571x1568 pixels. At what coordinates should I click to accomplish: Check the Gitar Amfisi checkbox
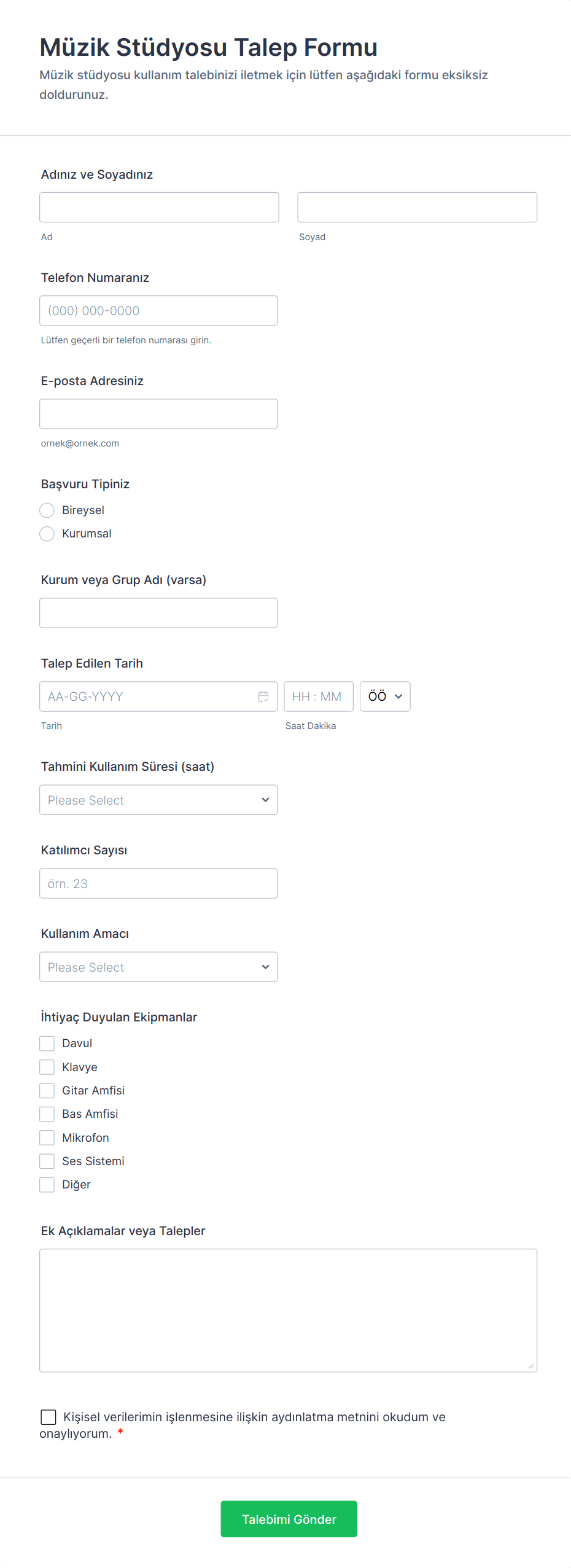click(47, 1090)
